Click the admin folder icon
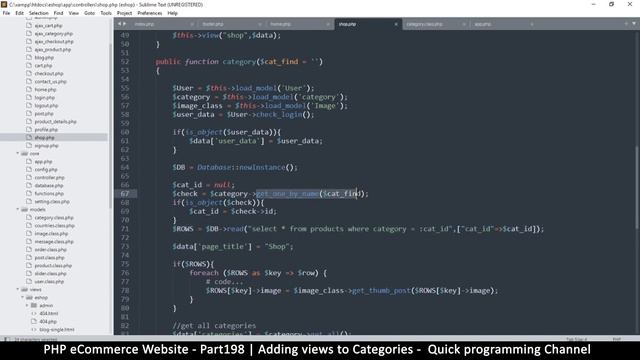 pyautogui.click(x=34, y=305)
